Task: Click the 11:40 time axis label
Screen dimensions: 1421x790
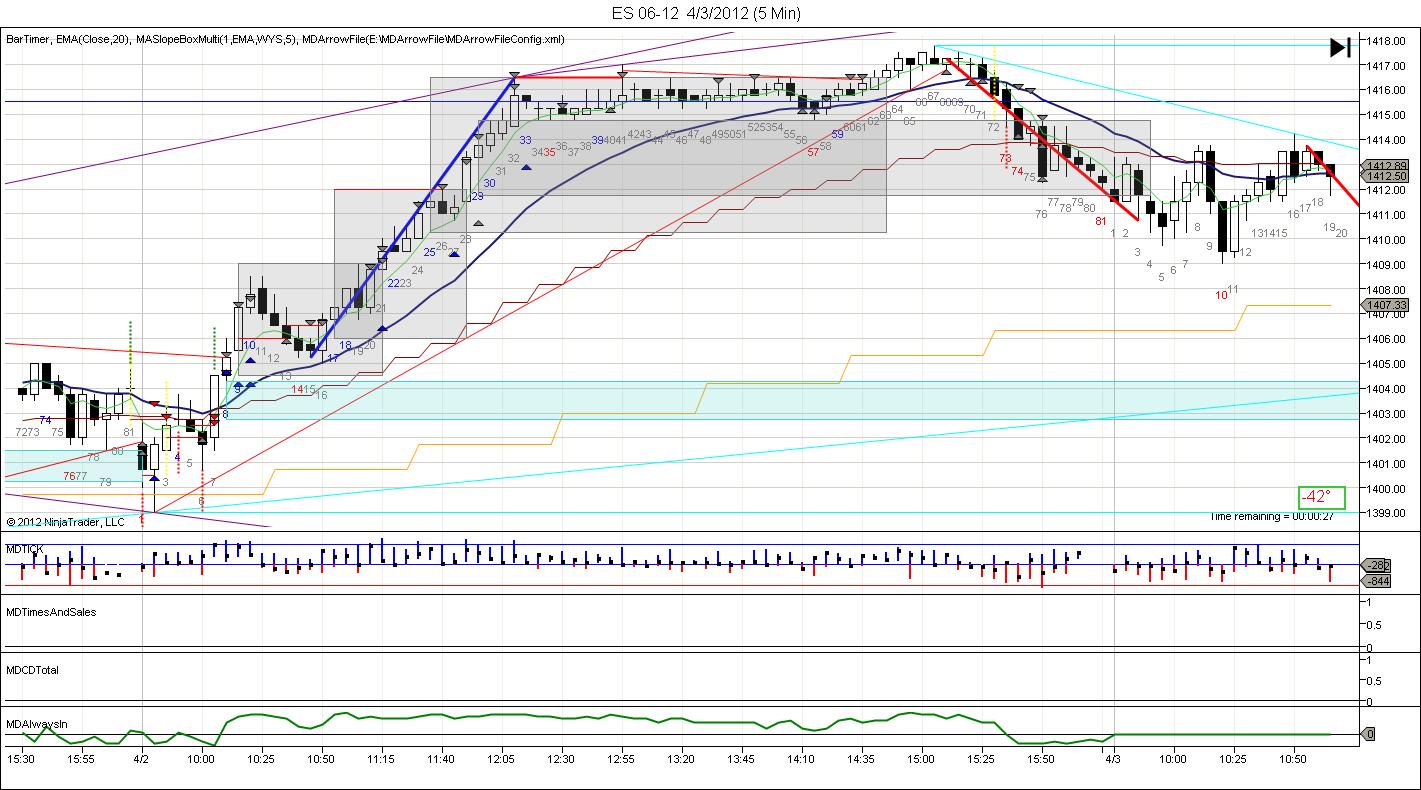Action: point(441,760)
